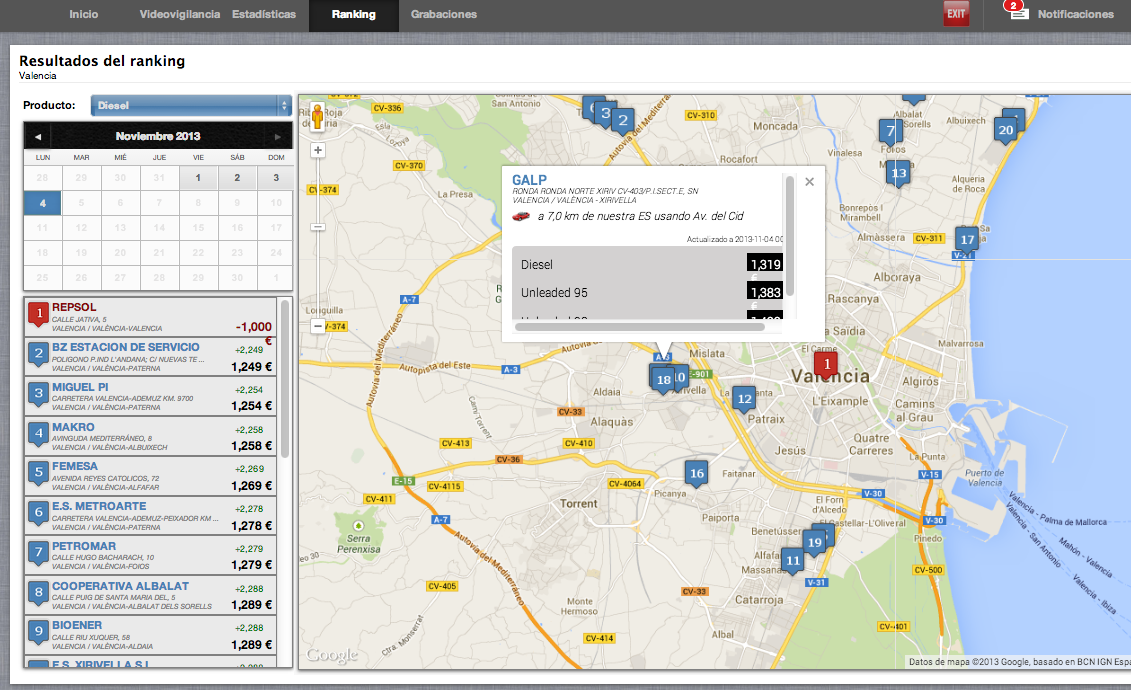
Task: Click map marker 18 near Aldaia
Action: [x=664, y=380]
